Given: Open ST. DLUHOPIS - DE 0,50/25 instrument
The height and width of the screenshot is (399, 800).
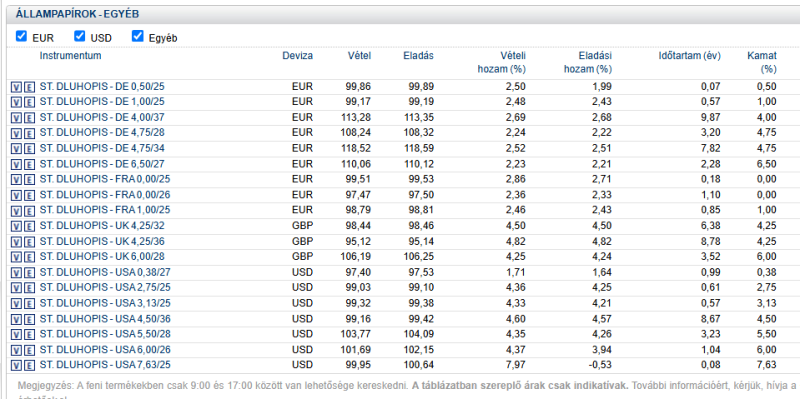Looking at the screenshot, I should 102,87.
